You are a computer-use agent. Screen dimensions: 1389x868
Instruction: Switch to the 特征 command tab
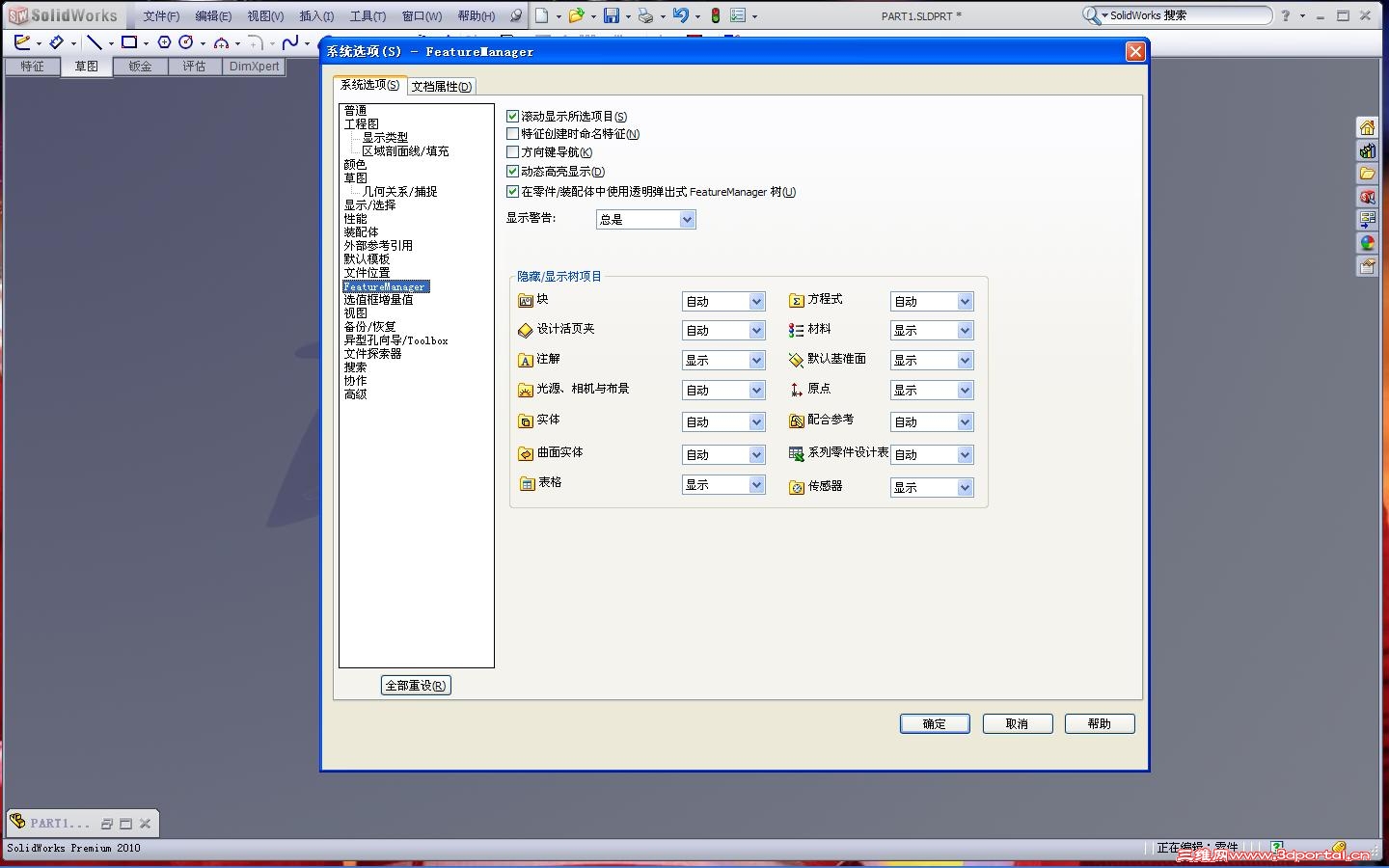tap(33, 67)
